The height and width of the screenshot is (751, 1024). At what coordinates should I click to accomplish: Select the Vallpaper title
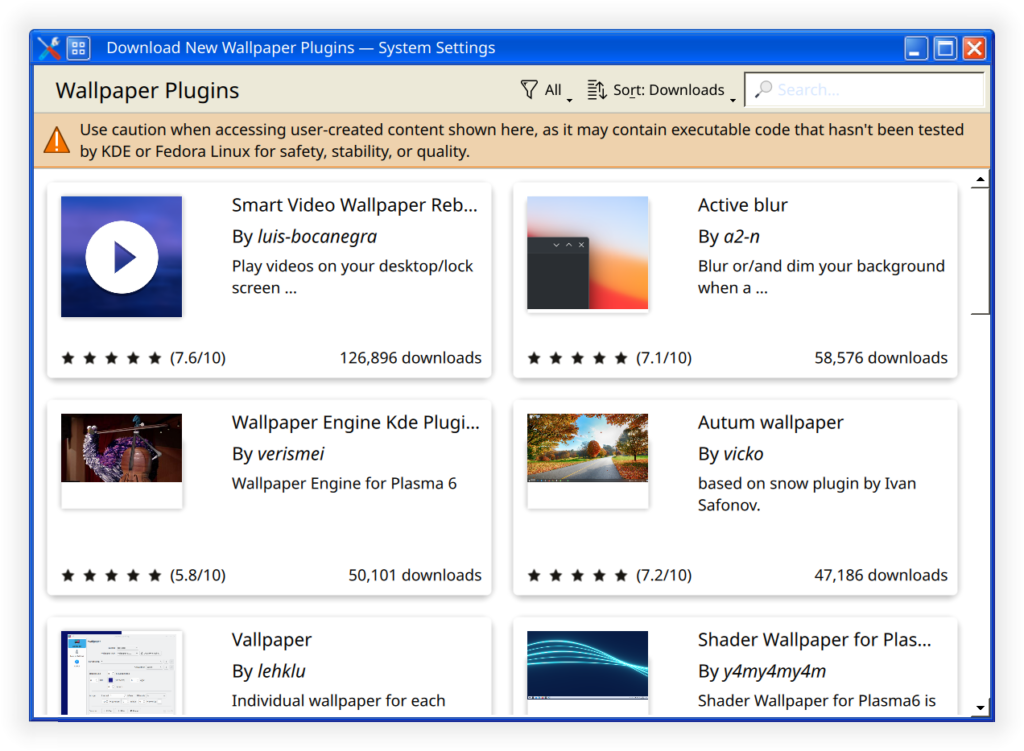pos(272,640)
